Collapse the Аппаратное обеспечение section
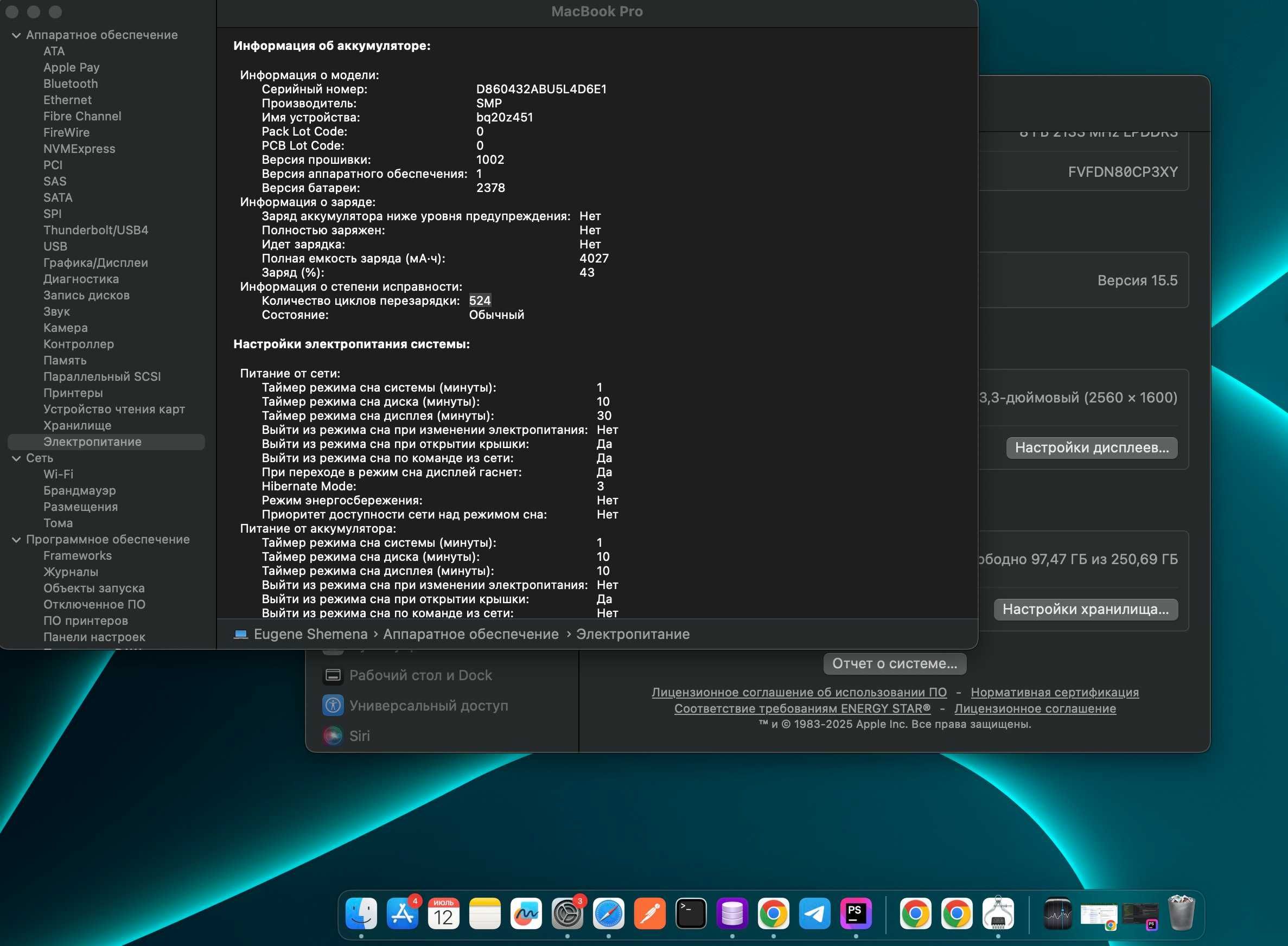 [x=16, y=35]
